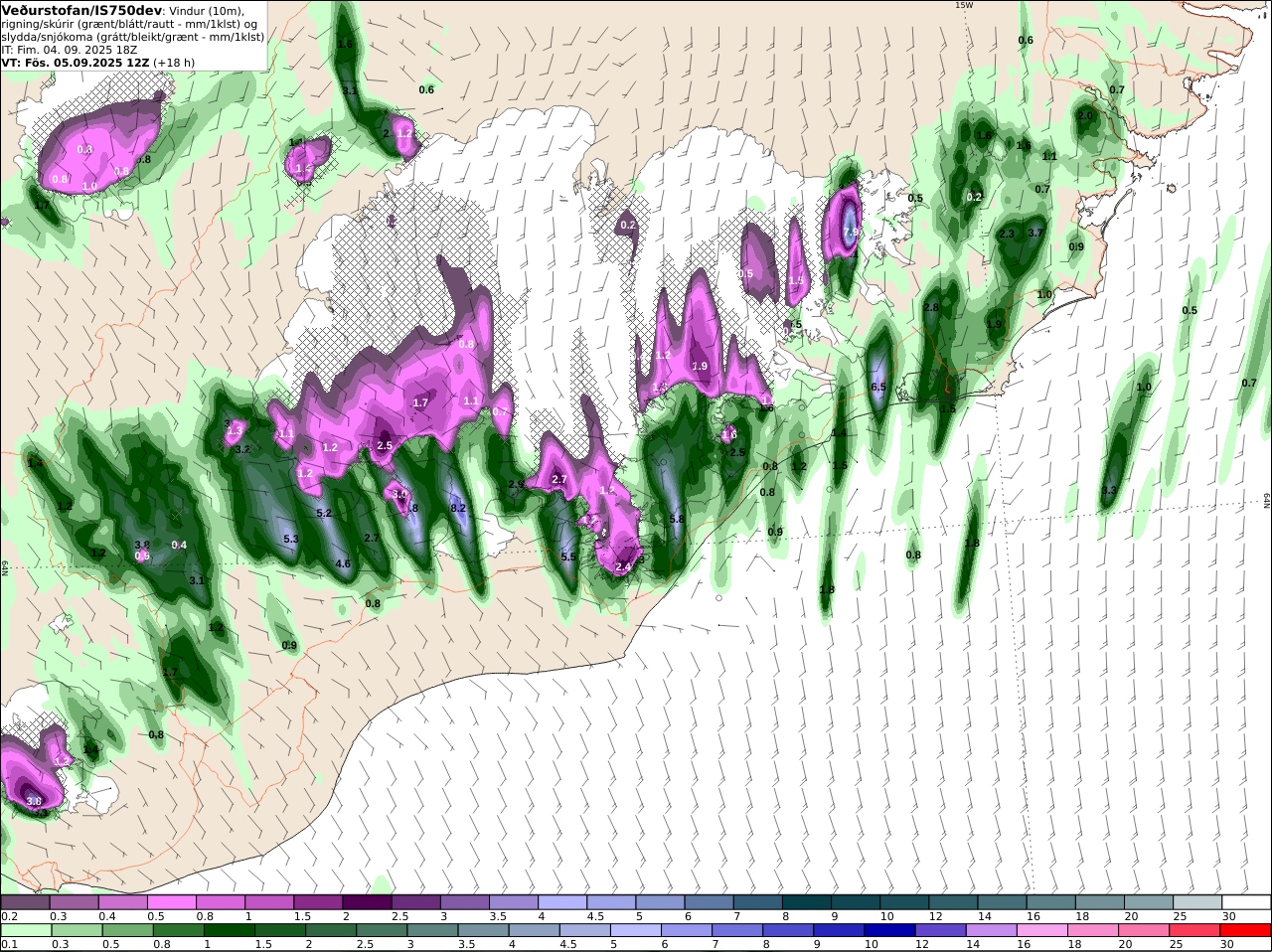1272x952 pixels.
Task: Click the 5.8 precipitation value
Action: 677,519
